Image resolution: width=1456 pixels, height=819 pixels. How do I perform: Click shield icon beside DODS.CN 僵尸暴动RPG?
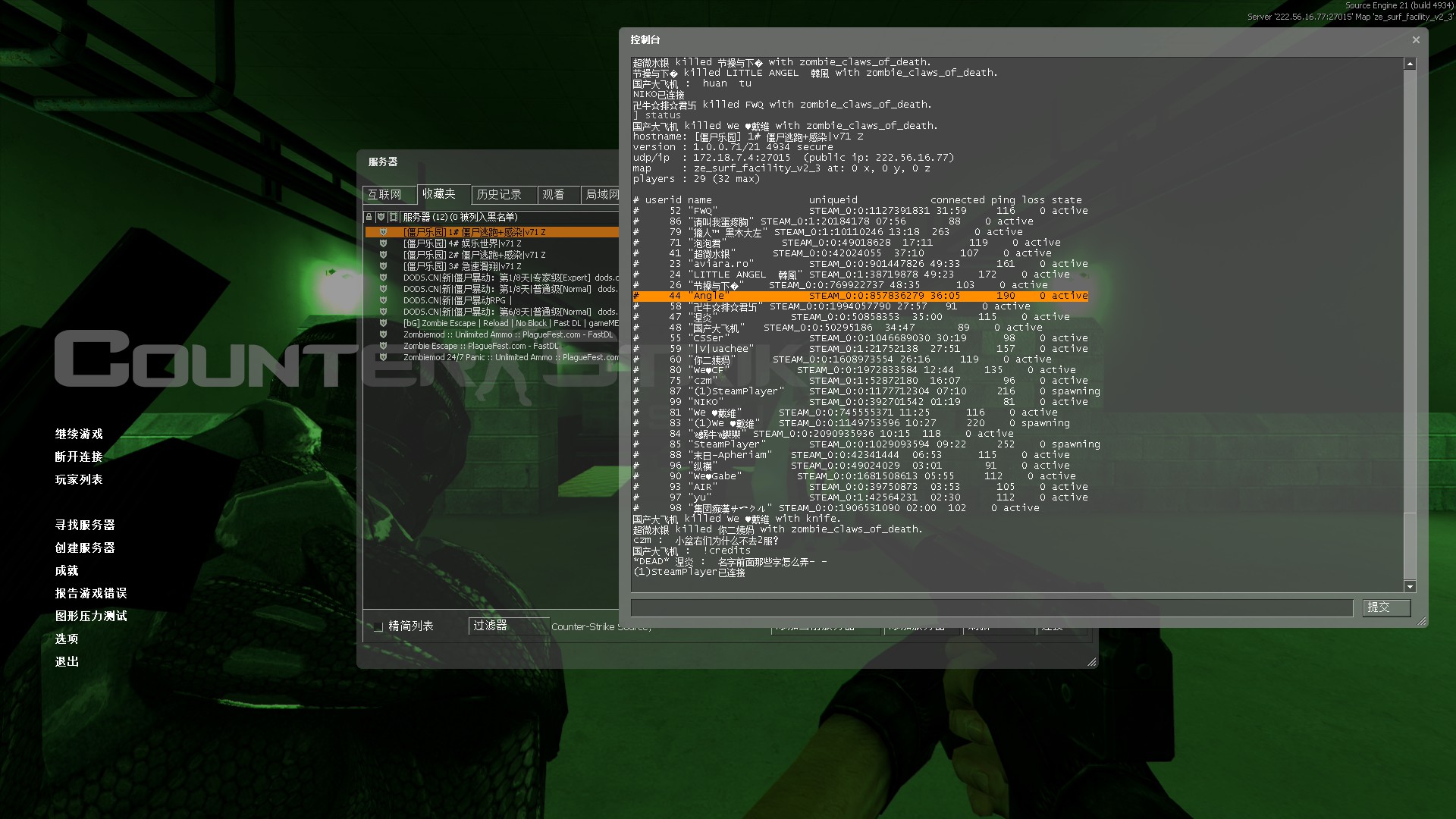point(383,300)
